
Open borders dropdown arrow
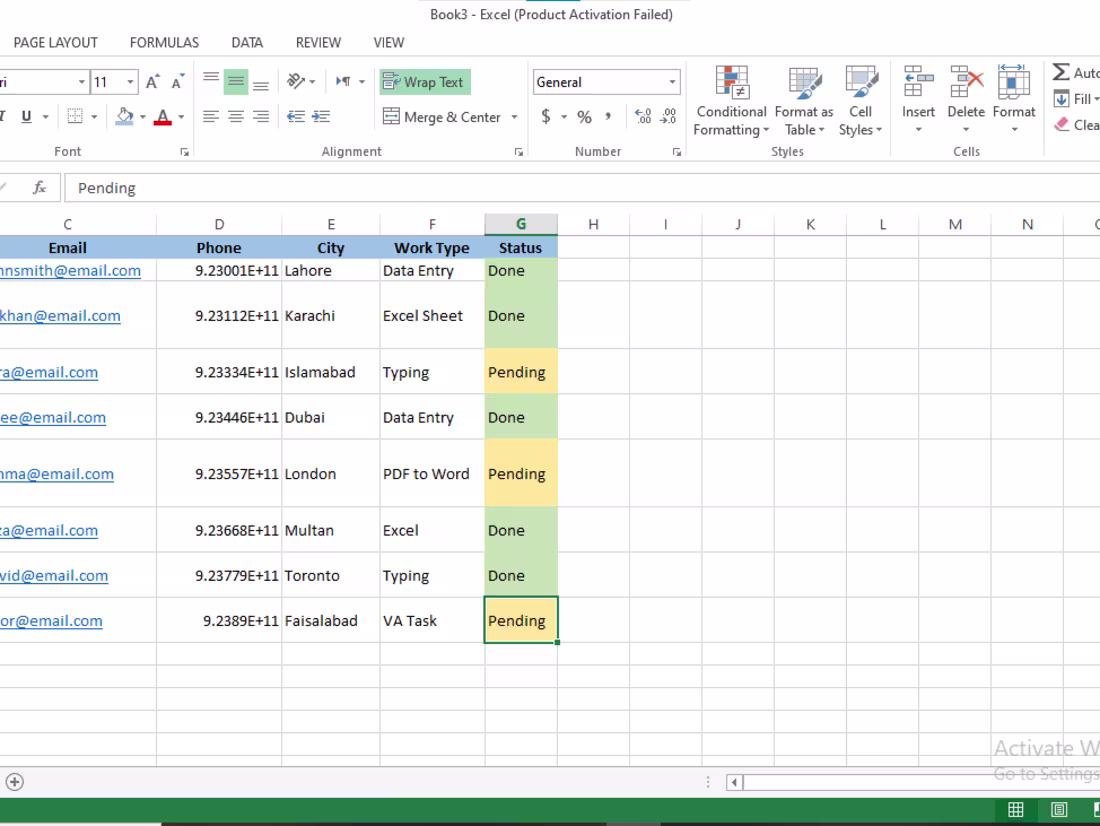coord(94,117)
